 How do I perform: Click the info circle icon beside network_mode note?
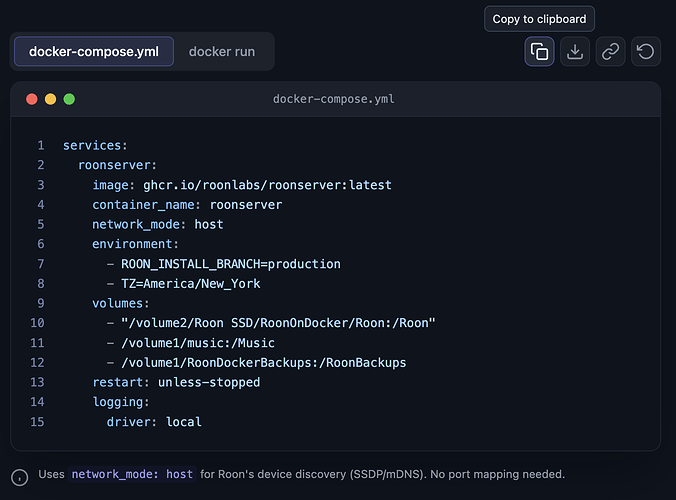[x=20, y=478]
